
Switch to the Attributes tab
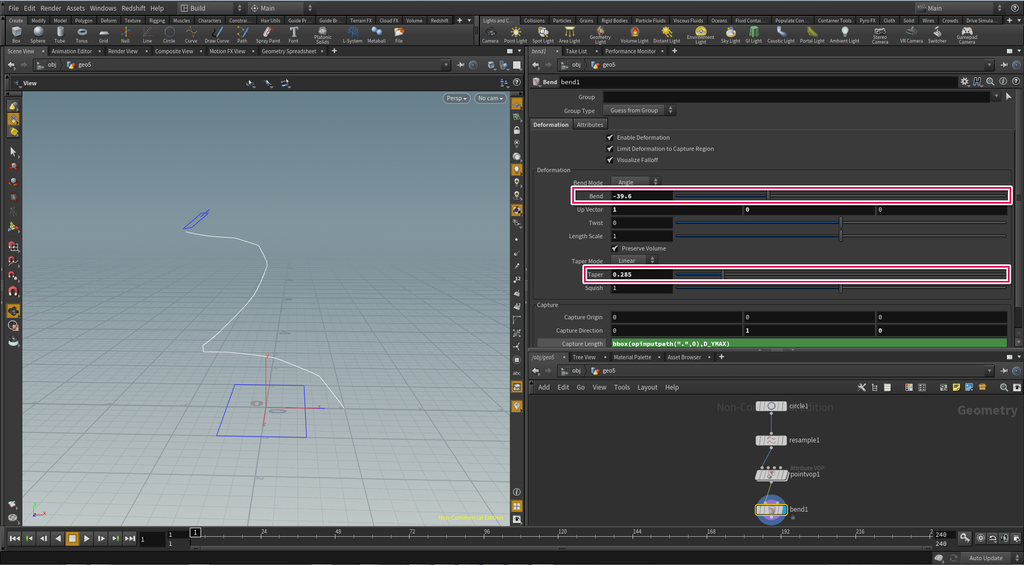(590, 124)
